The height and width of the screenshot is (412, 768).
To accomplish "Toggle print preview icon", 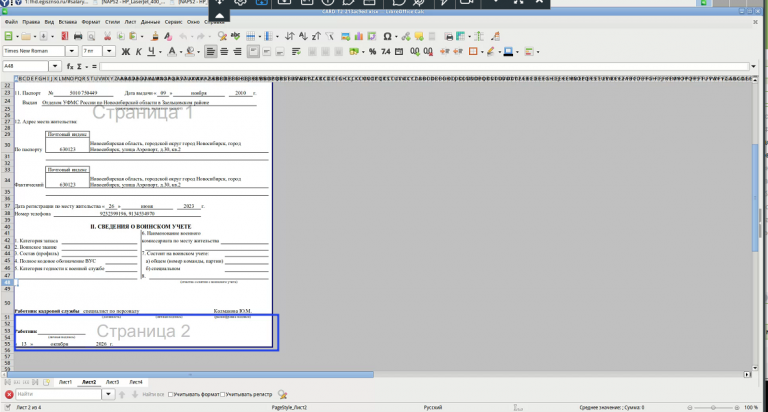I will (x=91, y=36).
